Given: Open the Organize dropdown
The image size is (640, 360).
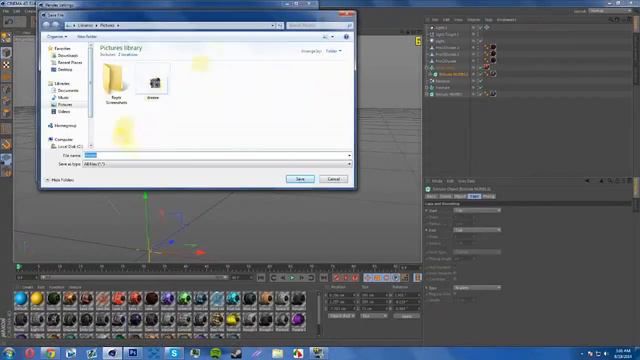Looking at the screenshot, I should coord(57,37).
